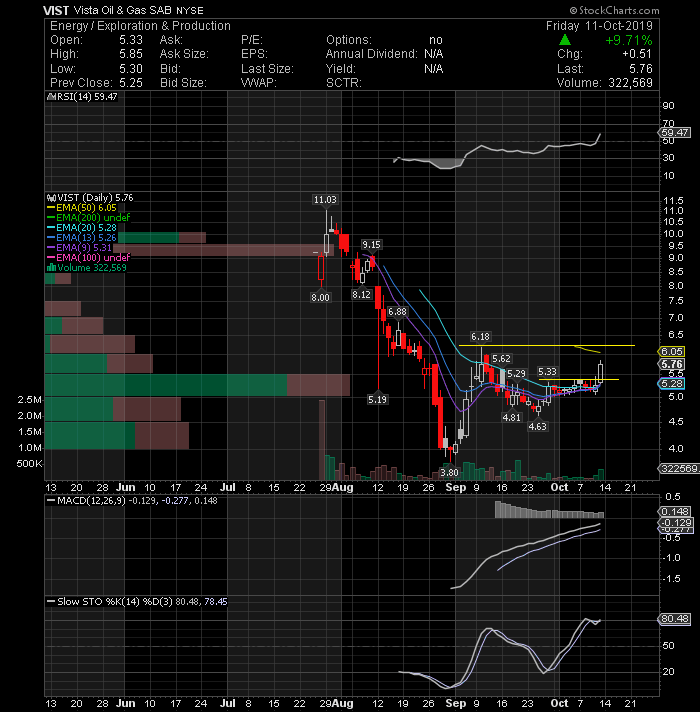Click Energy / Exploration & Production sector text

click(140, 26)
